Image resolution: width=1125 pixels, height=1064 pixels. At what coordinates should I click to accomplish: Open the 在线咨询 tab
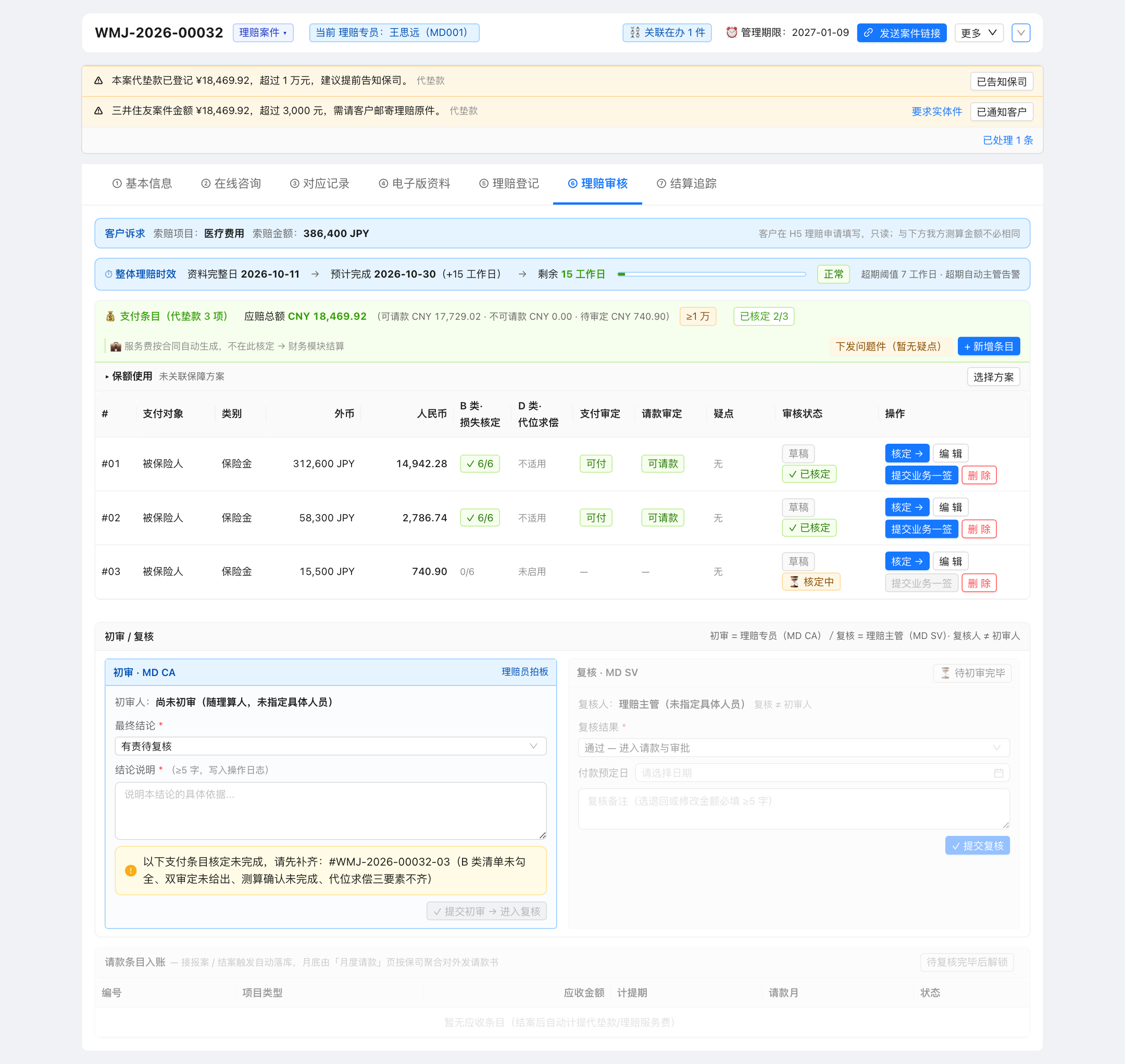(231, 184)
